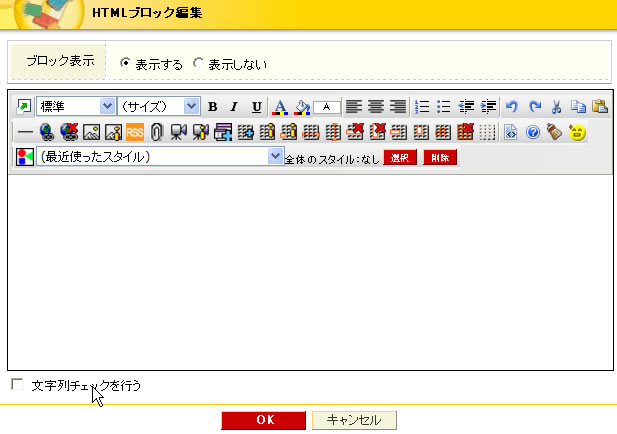Paste from the clipboard
This screenshot has height=434, width=617.
coord(600,107)
